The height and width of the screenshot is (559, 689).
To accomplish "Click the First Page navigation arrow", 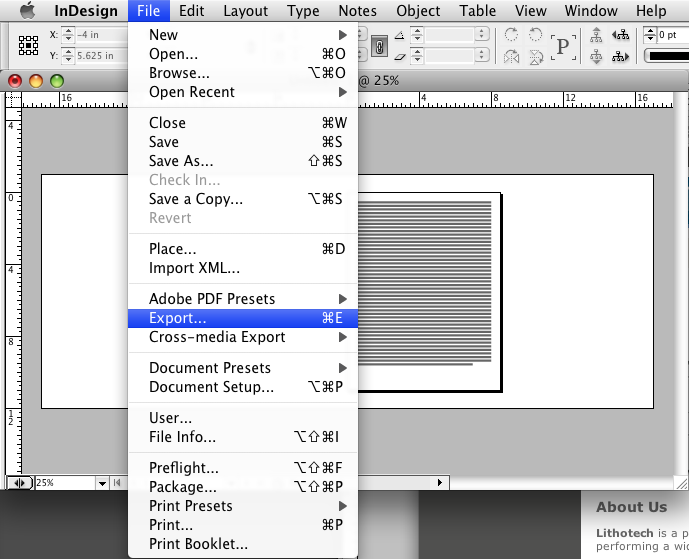I will click(x=117, y=483).
